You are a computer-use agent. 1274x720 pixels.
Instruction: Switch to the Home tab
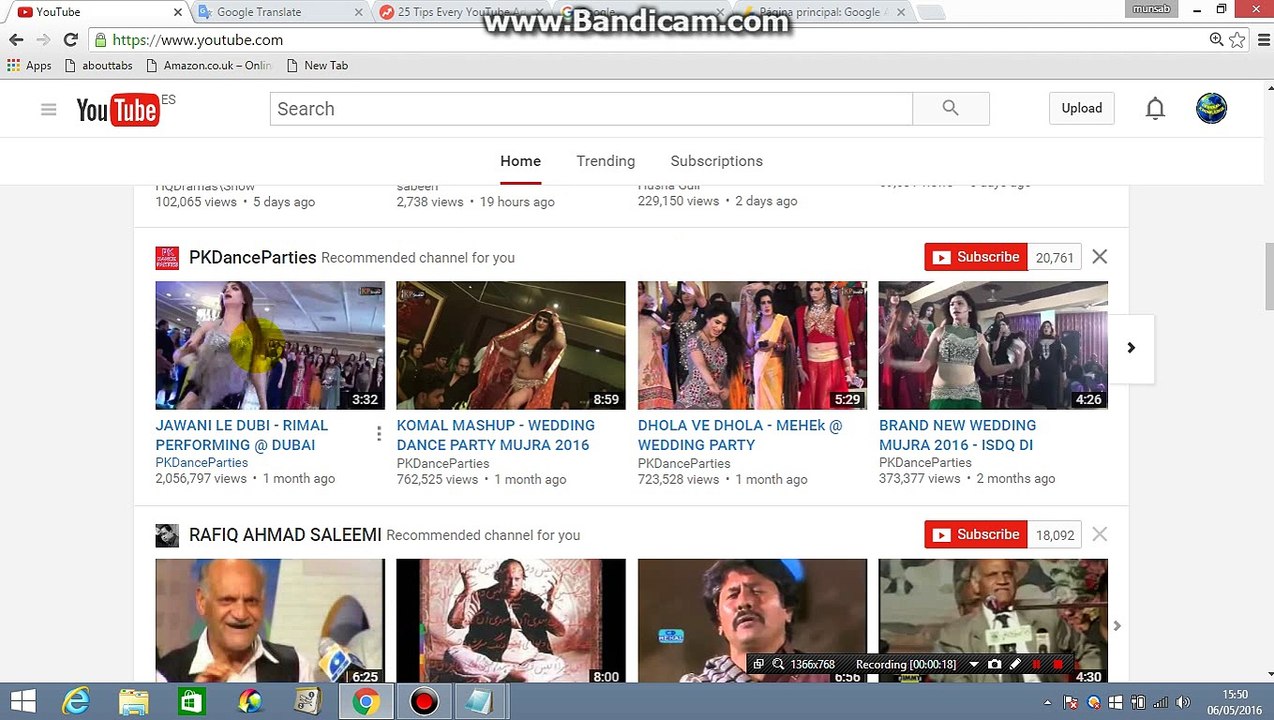(520, 161)
